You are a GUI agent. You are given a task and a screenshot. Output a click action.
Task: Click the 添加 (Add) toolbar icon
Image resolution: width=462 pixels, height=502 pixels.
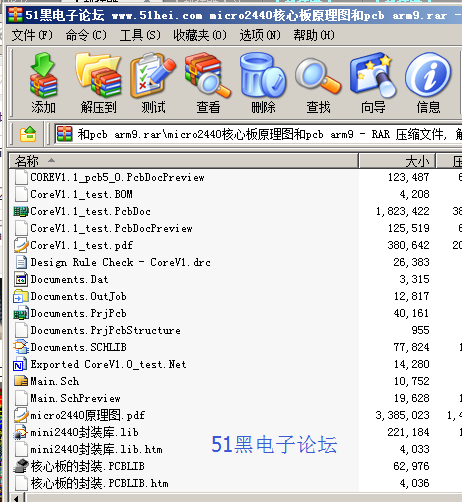[43, 83]
